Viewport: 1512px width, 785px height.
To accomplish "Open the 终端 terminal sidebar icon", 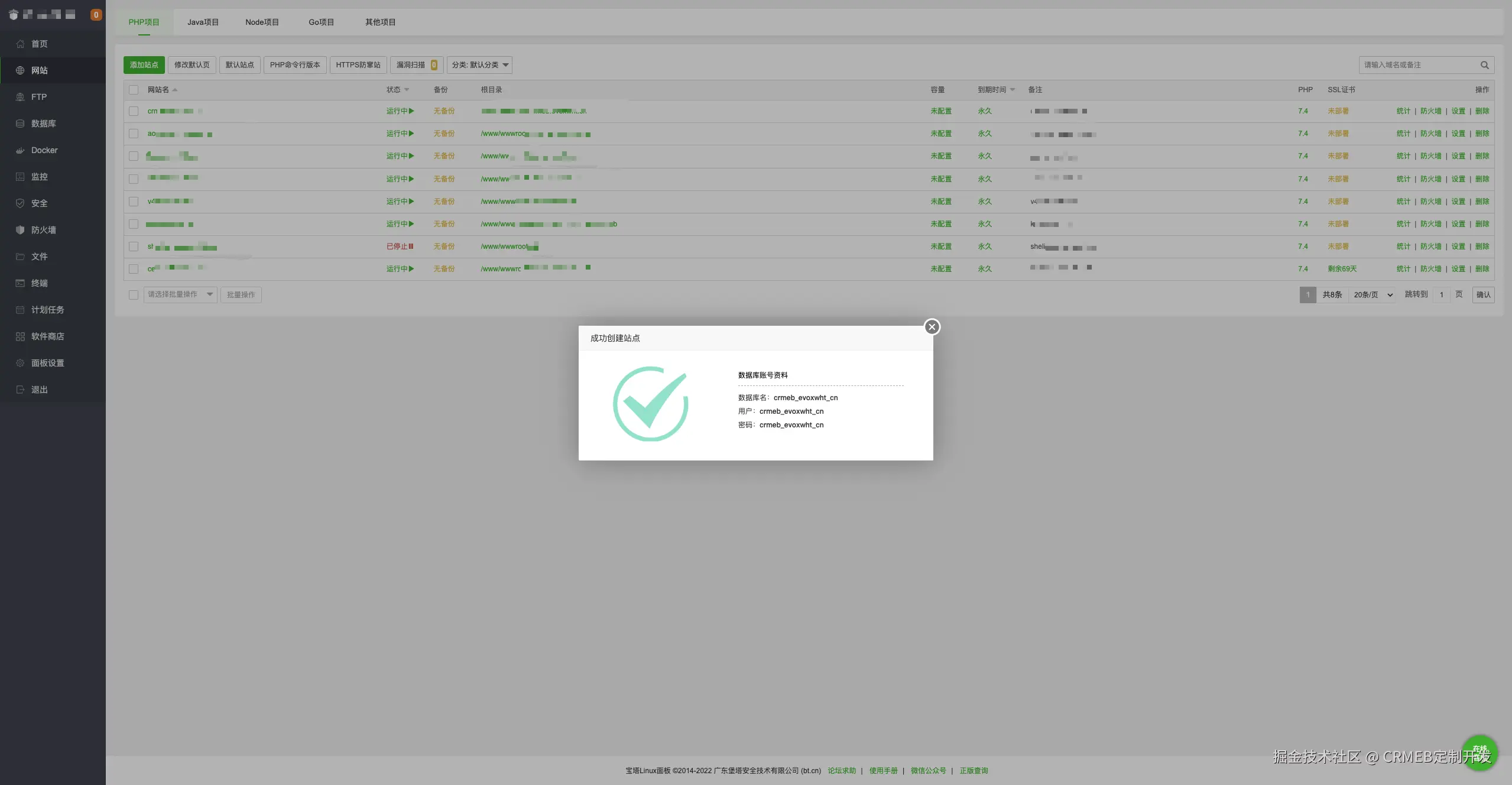I will 20,283.
